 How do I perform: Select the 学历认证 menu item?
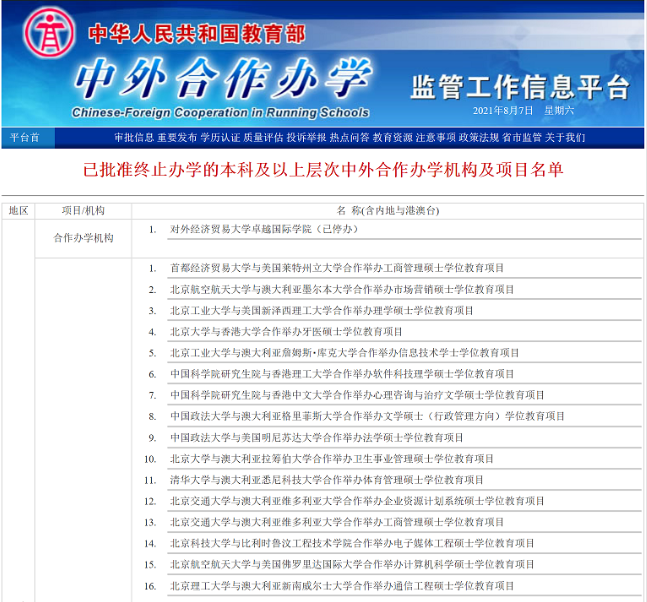[x=220, y=137]
